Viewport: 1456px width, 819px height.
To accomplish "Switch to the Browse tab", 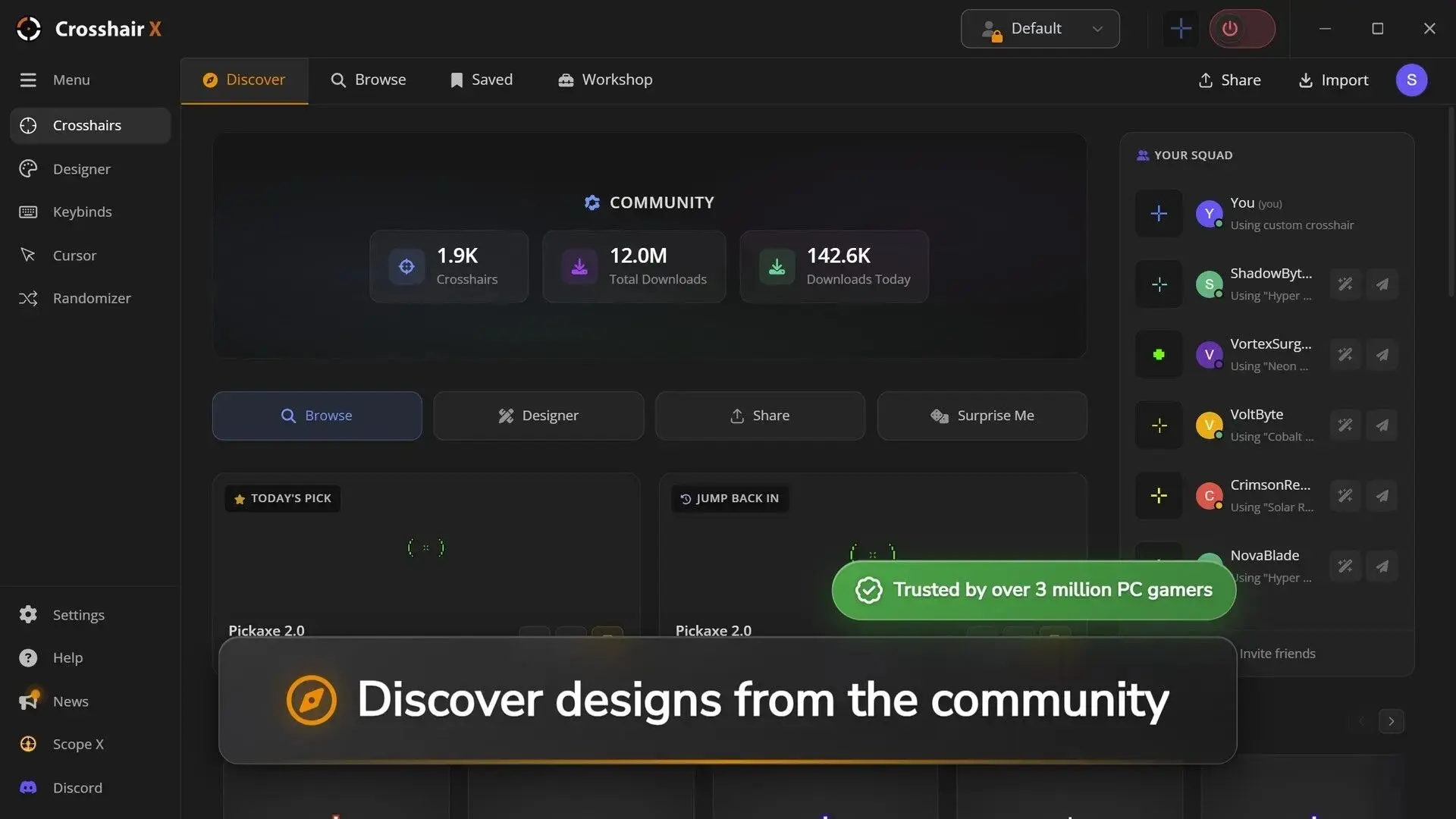I will point(369,80).
